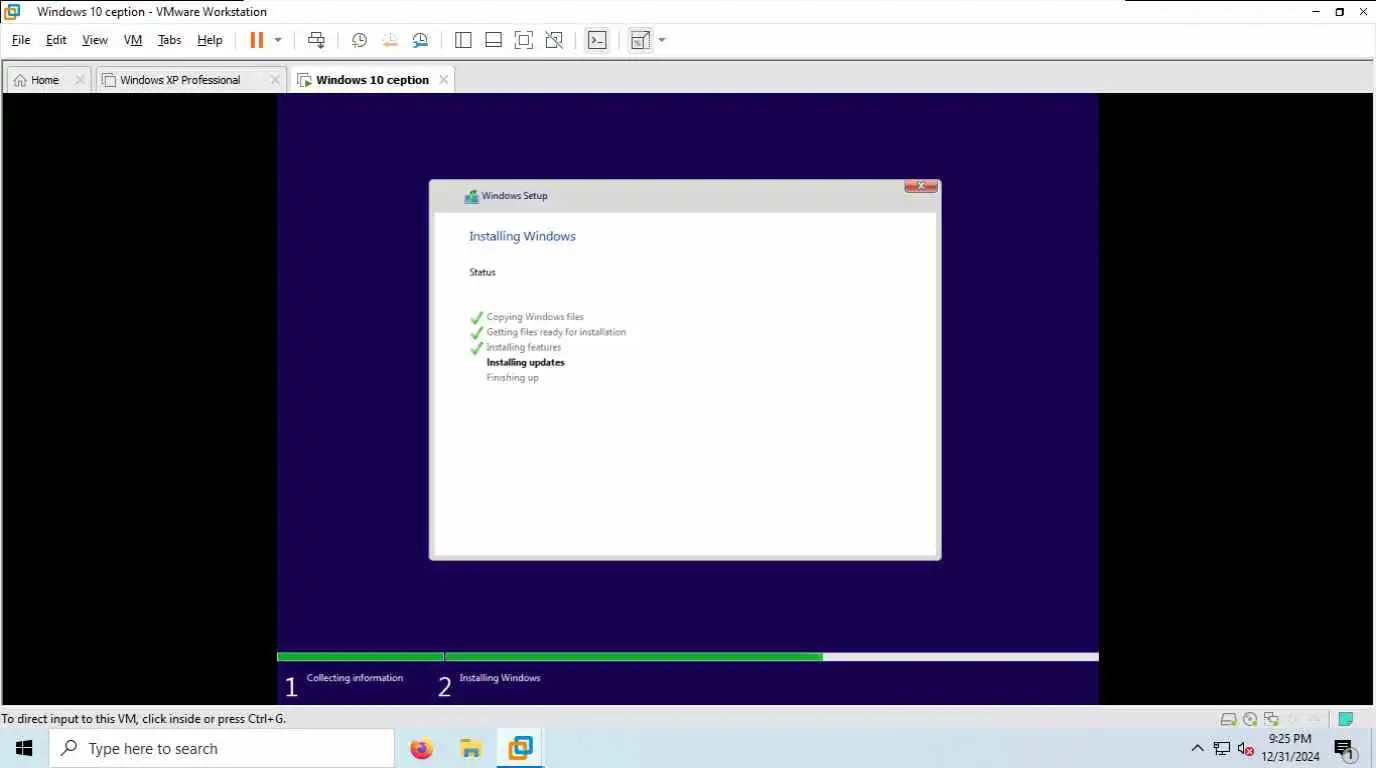1376x768 pixels.
Task: Click the 'Collecting information' stage label
Action: tap(355, 678)
